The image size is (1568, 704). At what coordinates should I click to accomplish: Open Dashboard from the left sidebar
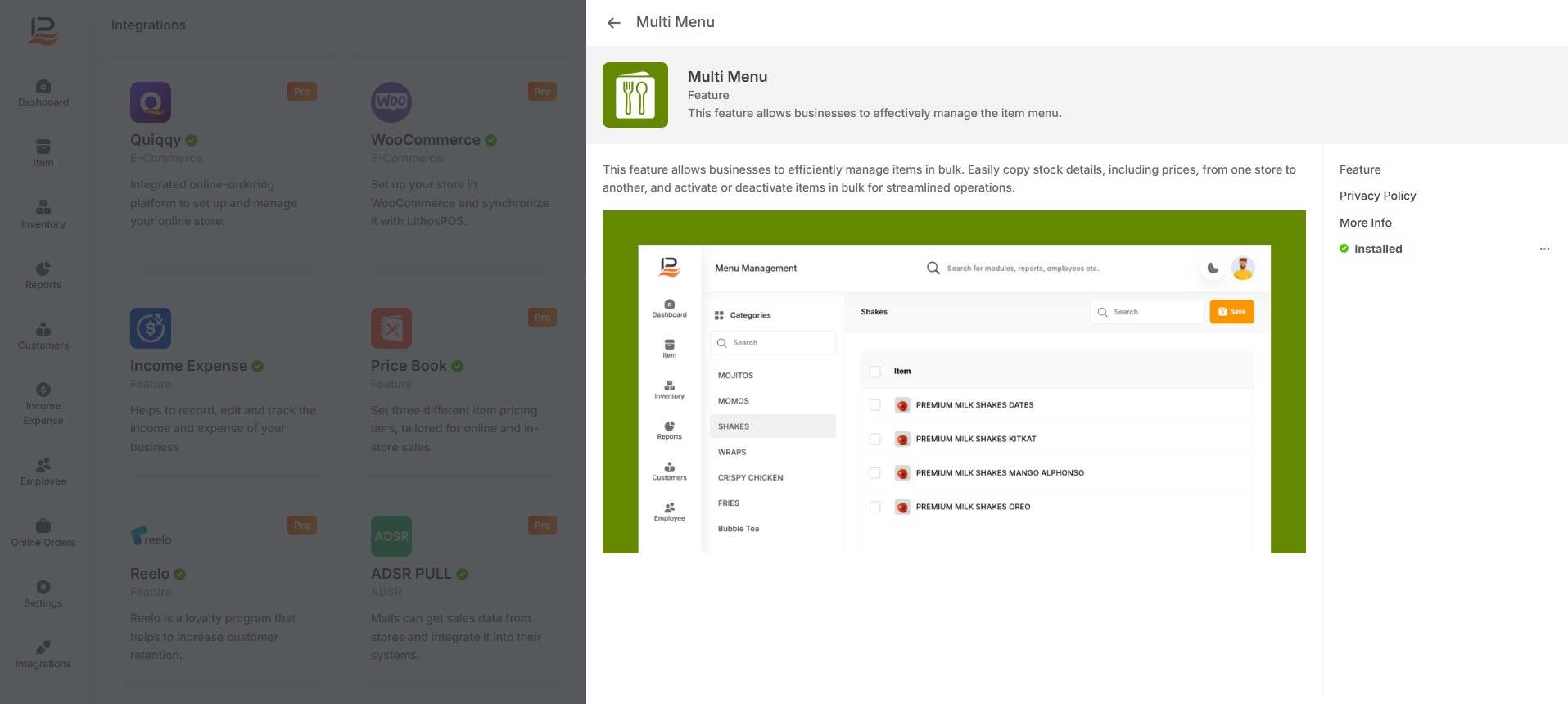43,93
